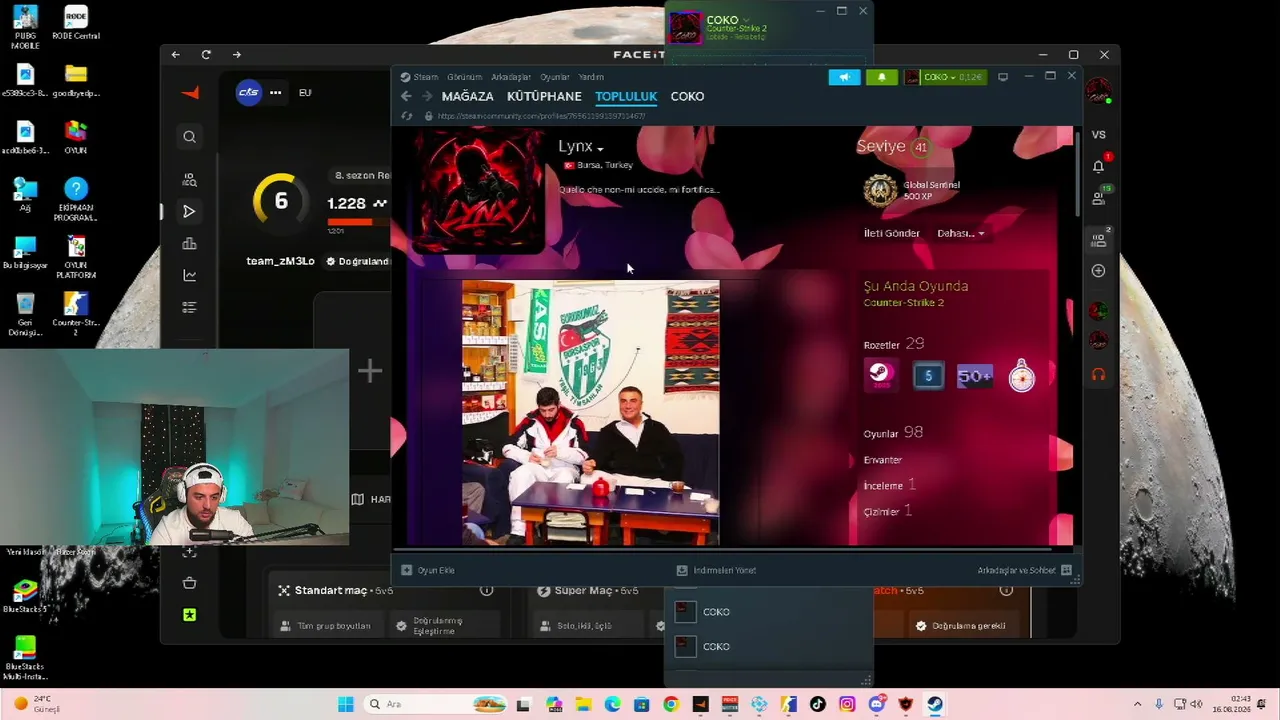Open the Global Sentinel badge
1280x720 pixels.
click(880, 190)
